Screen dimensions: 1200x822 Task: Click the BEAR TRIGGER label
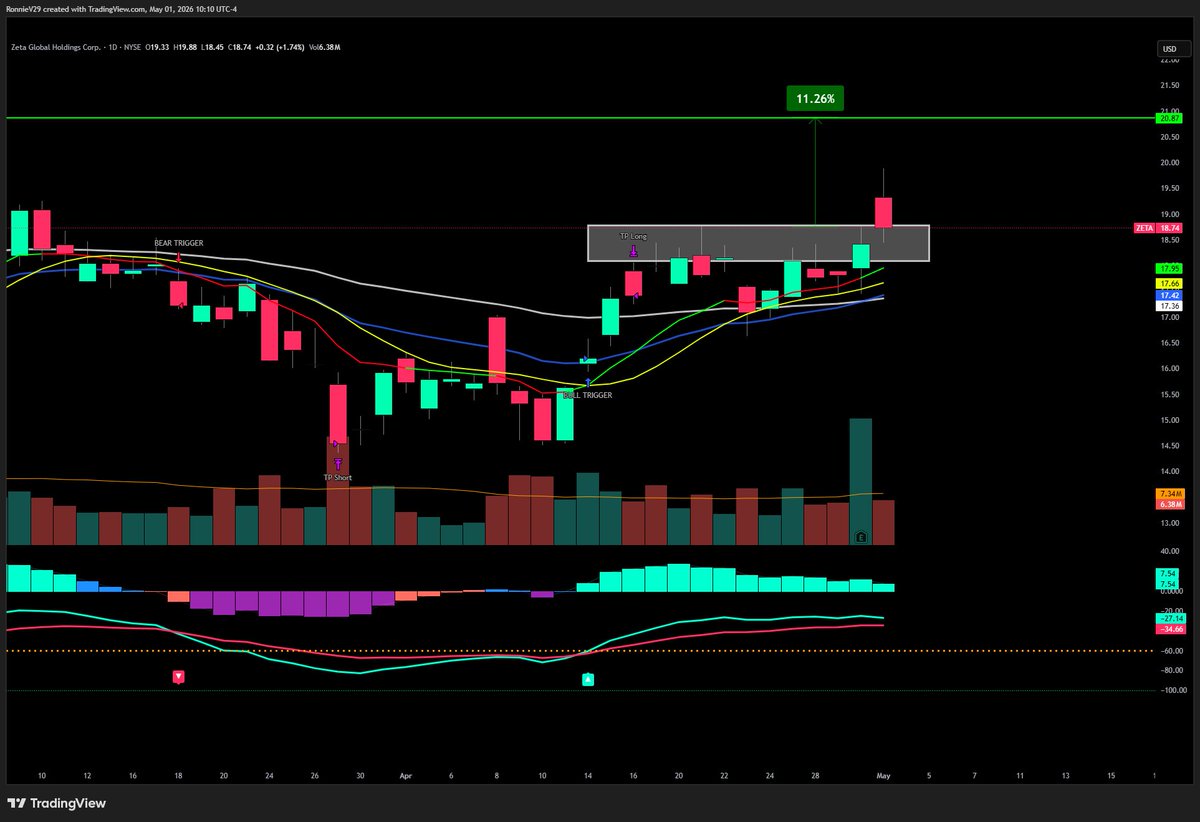(177, 243)
